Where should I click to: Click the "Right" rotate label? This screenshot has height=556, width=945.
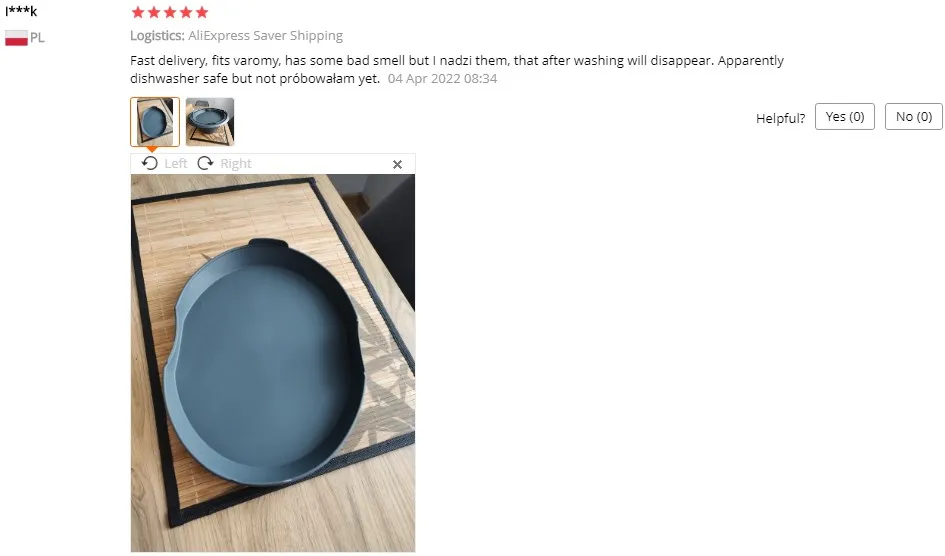pos(236,164)
